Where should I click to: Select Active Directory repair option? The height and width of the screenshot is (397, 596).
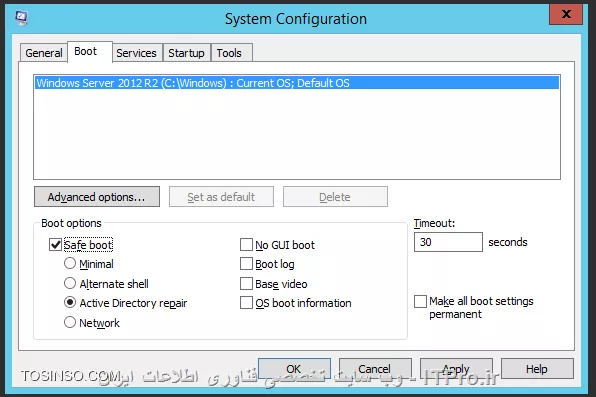coord(70,302)
